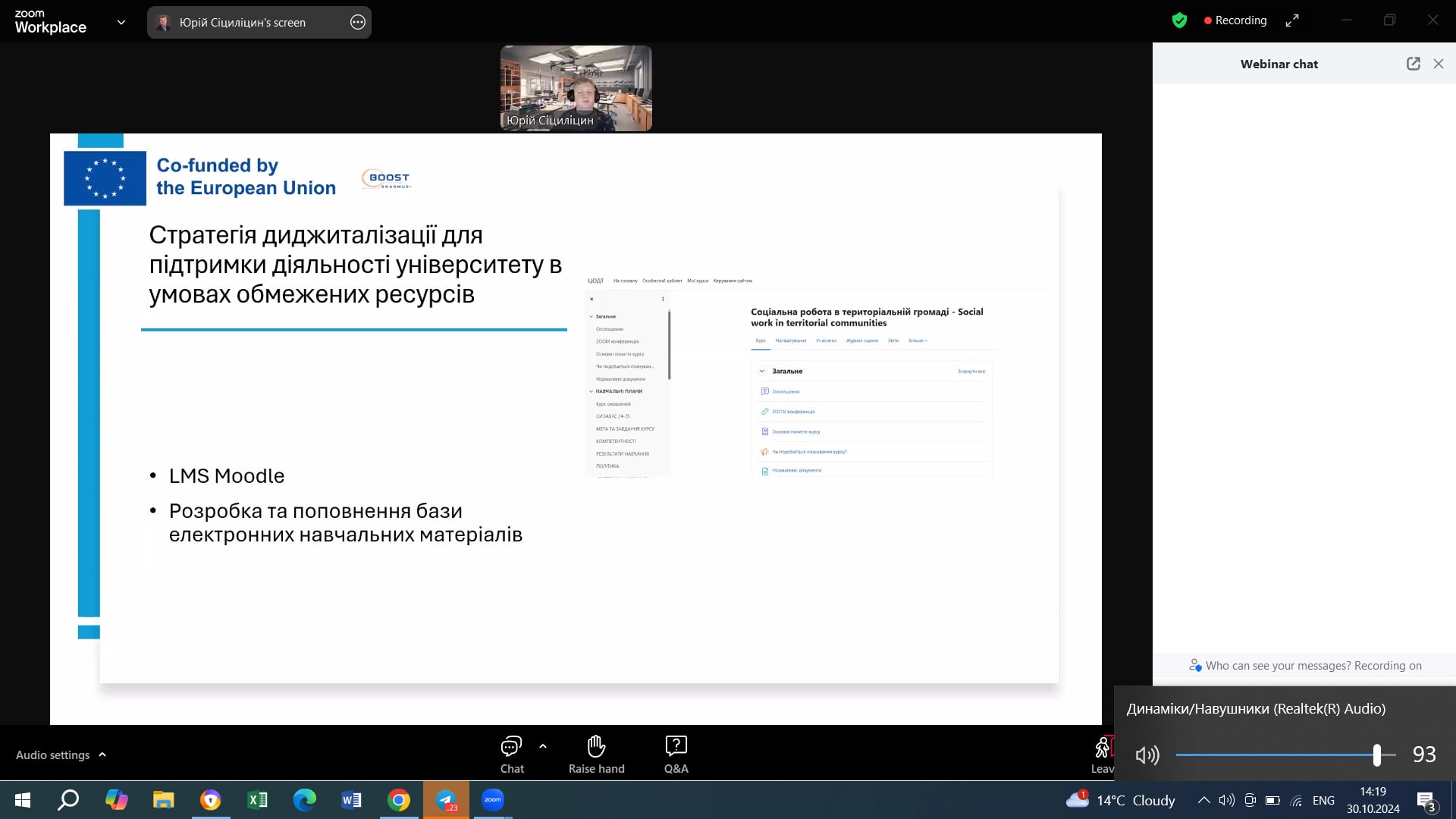Open Telegram from the taskbar

[x=446, y=800]
